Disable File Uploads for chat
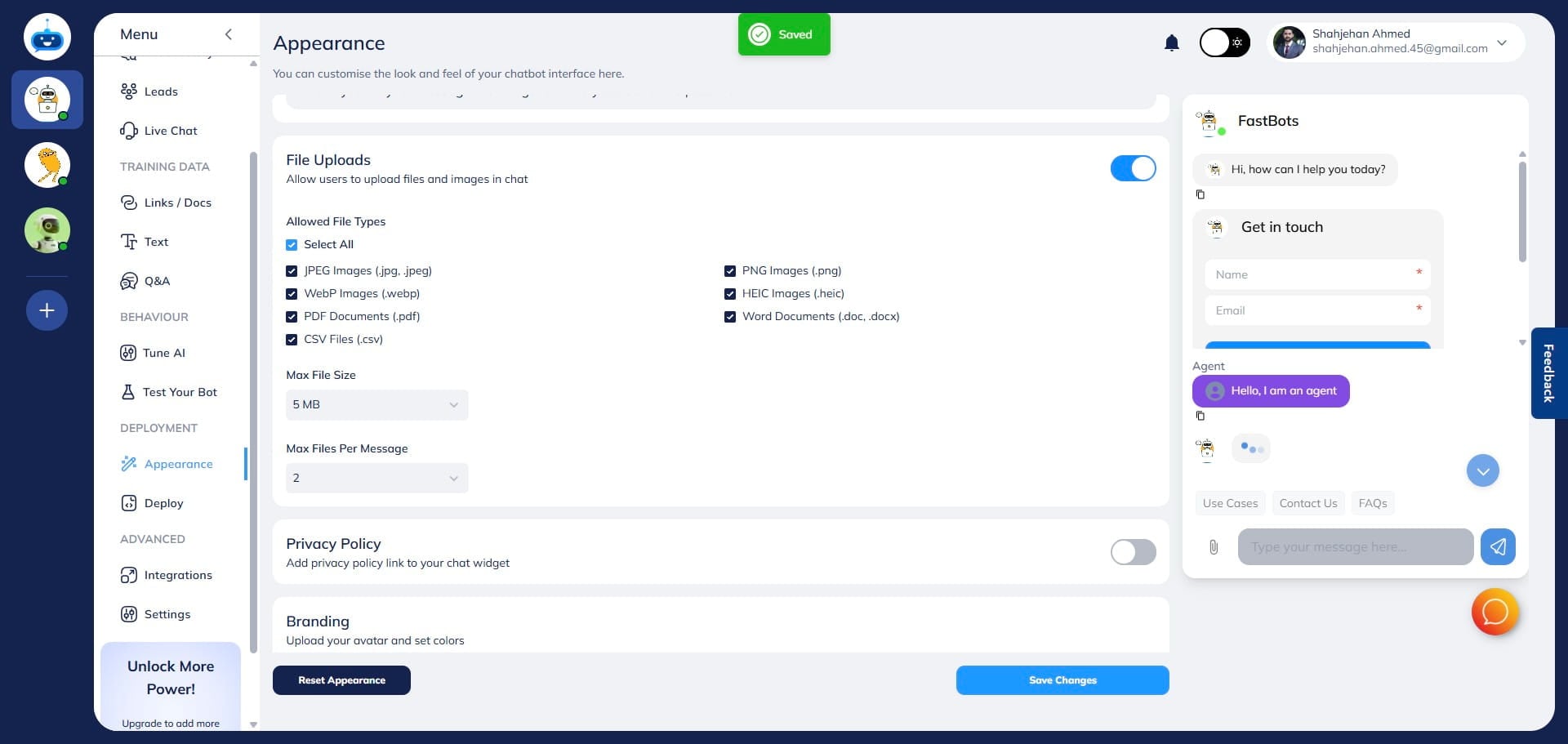 (x=1134, y=168)
